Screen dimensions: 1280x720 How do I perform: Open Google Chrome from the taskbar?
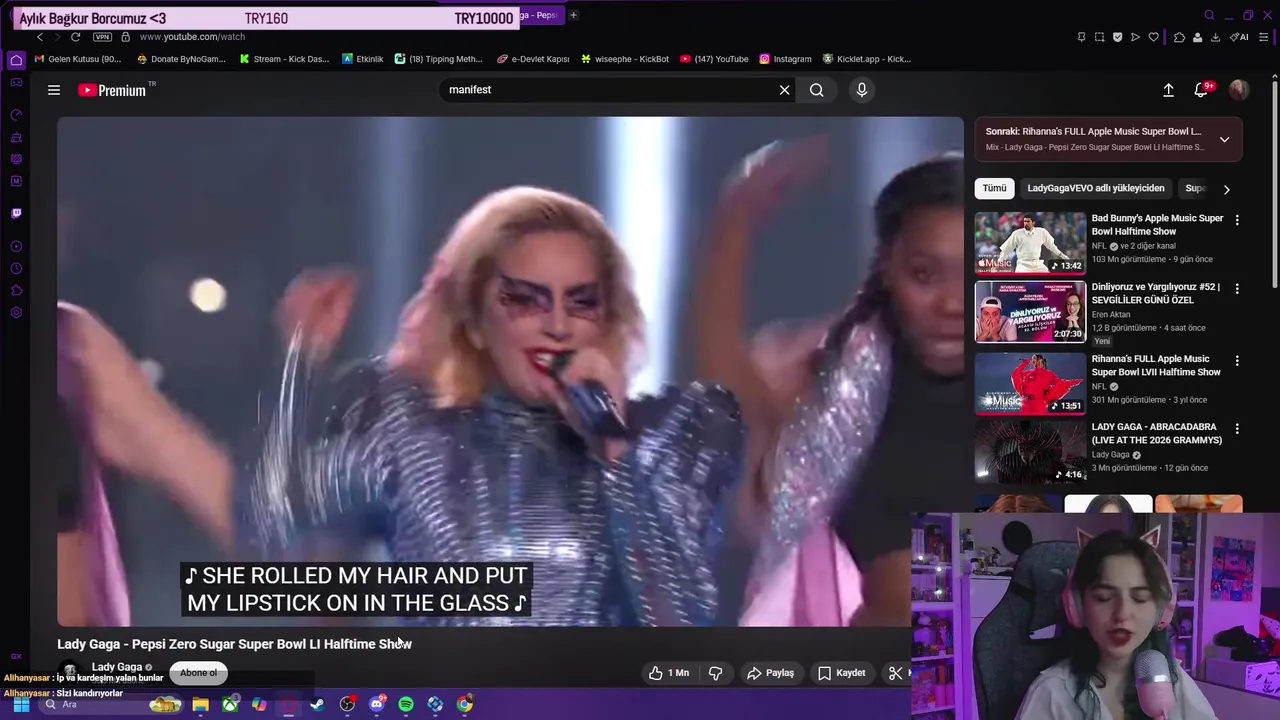point(465,704)
